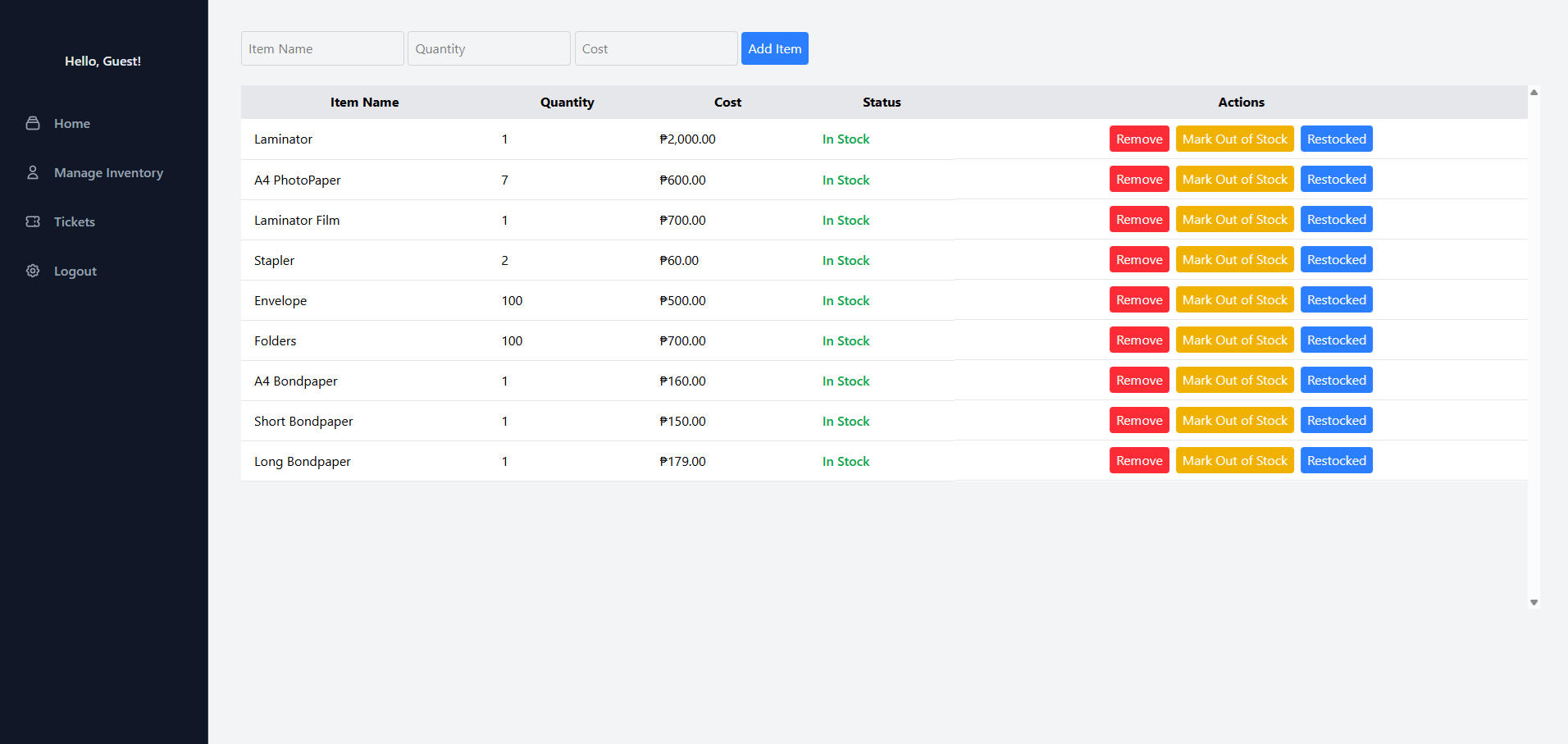Click the Manage Inventory person icon
The height and width of the screenshot is (744, 1568).
(x=33, y=172)
